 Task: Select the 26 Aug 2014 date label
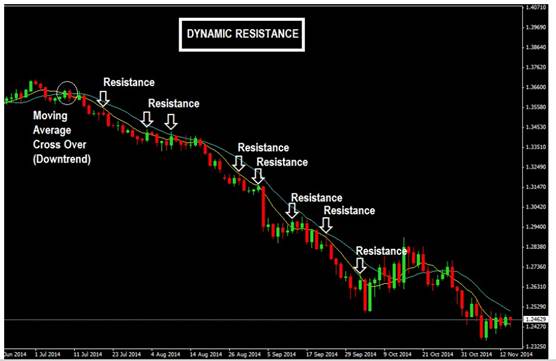[x=245, y=354]
